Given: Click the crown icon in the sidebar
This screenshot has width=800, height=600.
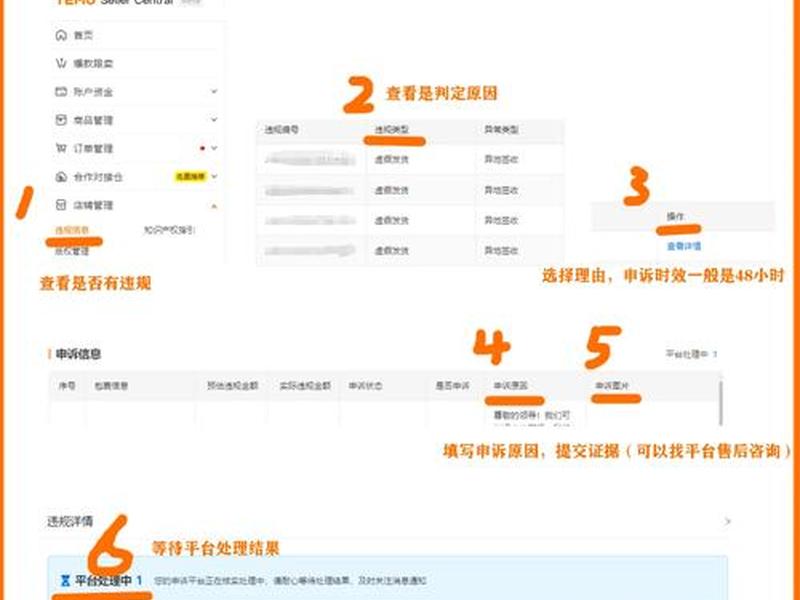Looking at the screenshot, I should (61, 63).
